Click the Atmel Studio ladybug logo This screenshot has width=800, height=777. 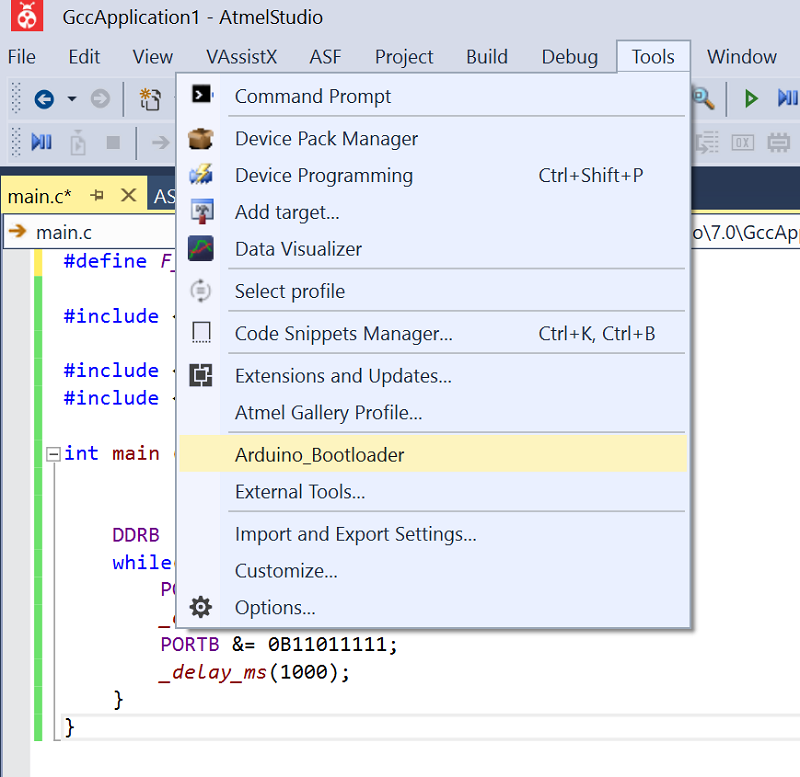[x=27, y=16]
